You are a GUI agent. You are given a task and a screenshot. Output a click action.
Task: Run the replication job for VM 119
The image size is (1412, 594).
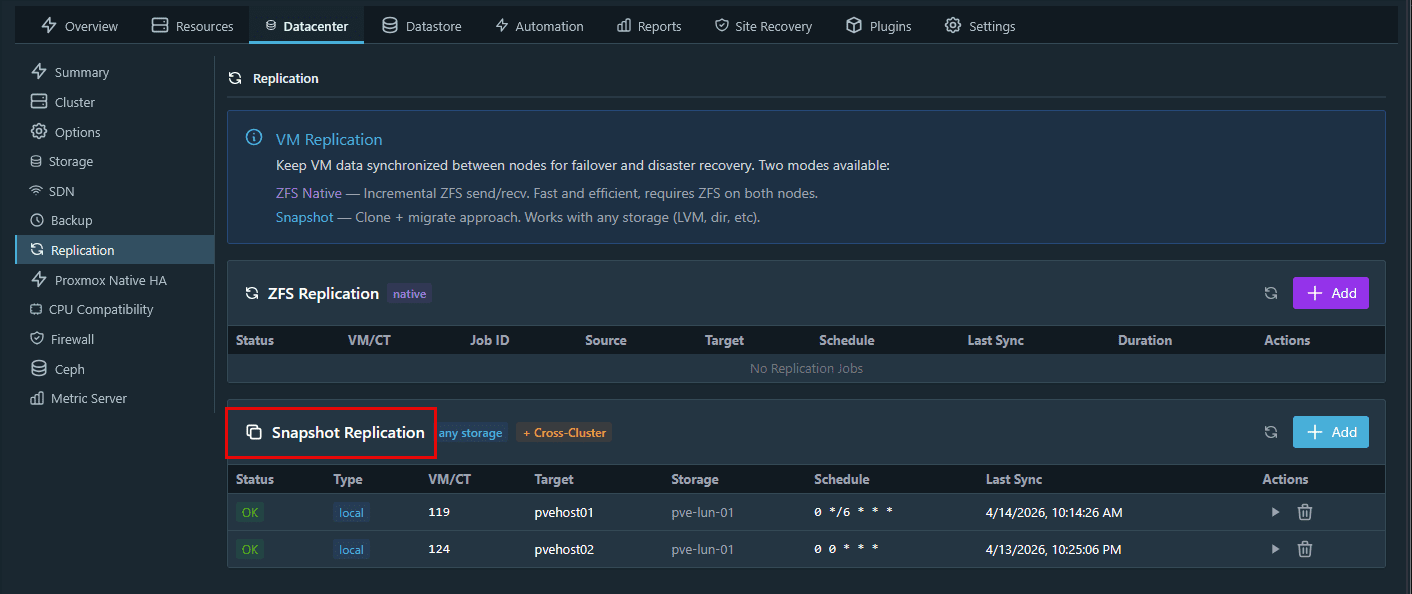(1275, 511)
